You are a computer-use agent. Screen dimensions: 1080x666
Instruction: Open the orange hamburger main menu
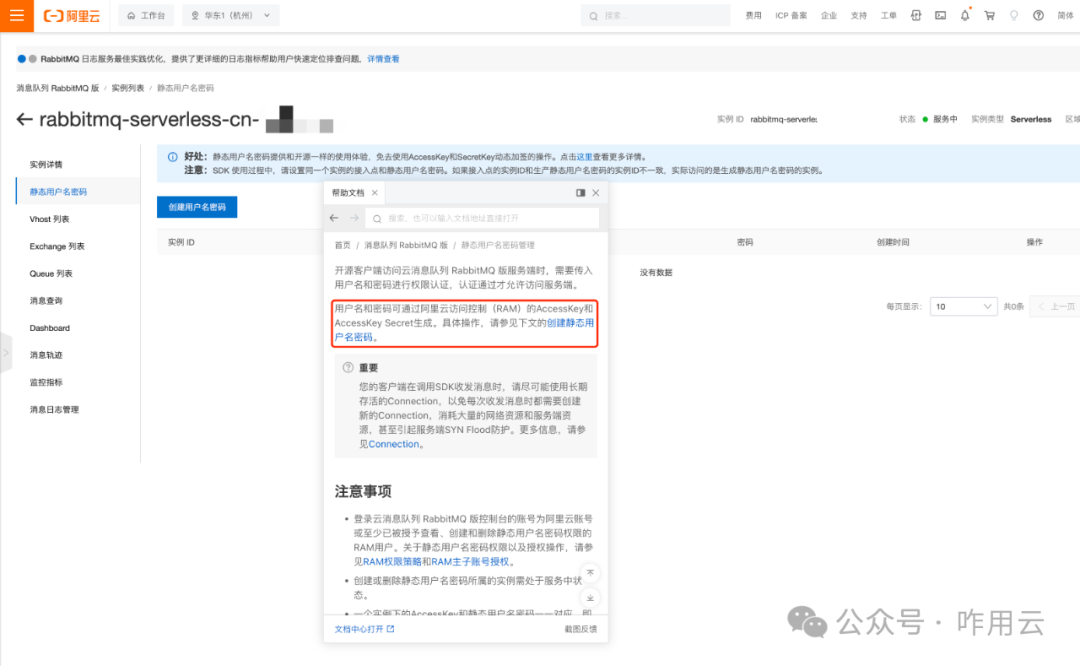tap(17, 15)
